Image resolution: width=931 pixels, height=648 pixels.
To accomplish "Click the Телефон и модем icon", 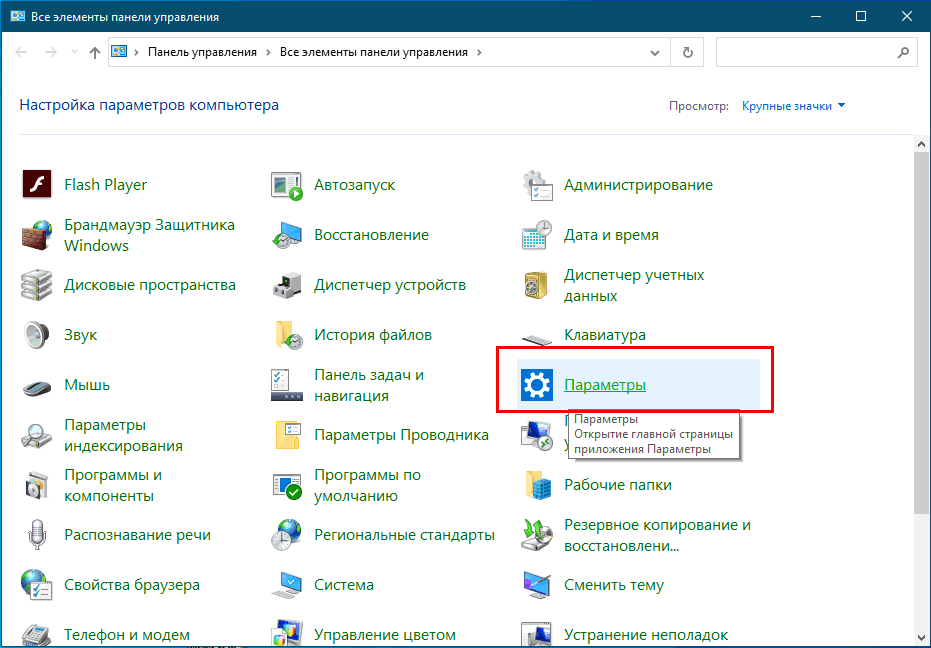I will coord(37,634).
